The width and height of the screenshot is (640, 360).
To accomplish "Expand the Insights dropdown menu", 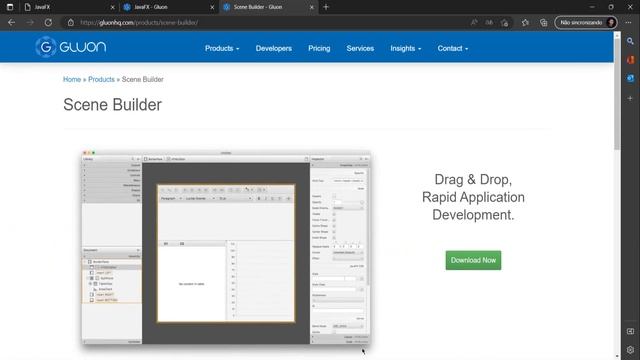I will coord(406,48).
